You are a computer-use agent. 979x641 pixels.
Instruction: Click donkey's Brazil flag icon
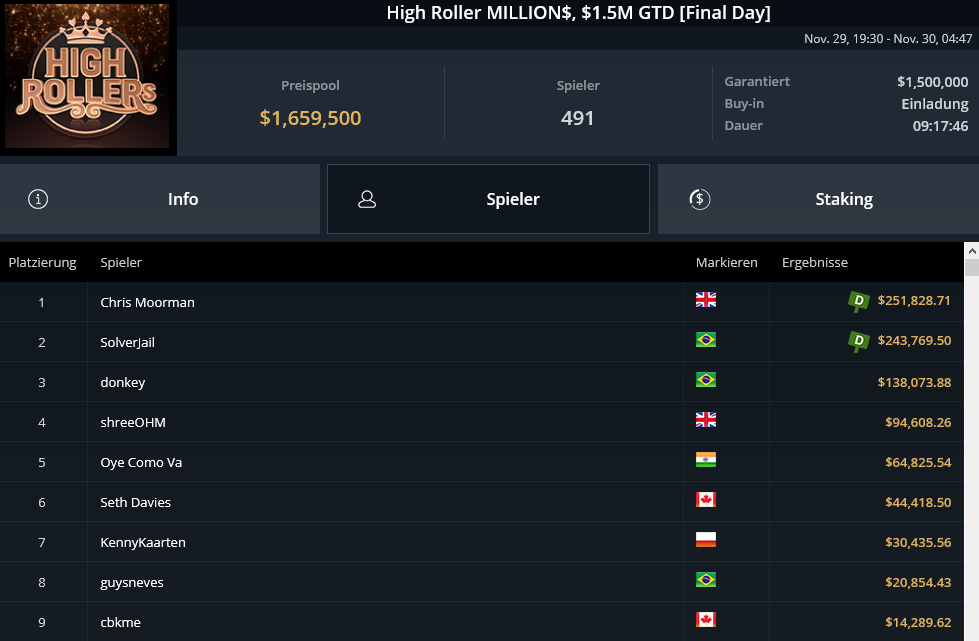[x=706, y=380]
